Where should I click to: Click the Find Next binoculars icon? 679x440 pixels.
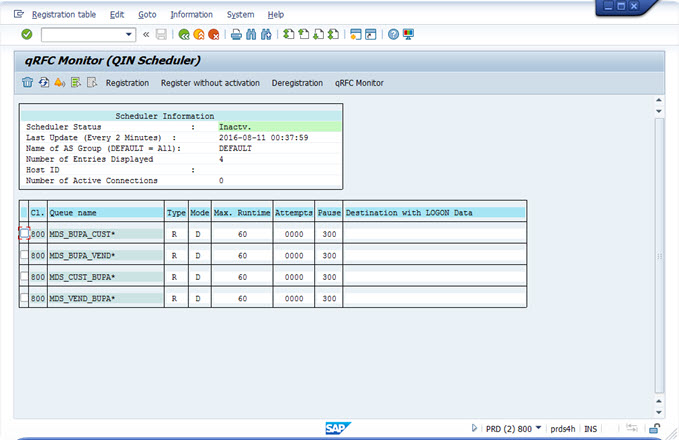coord(266,34)
